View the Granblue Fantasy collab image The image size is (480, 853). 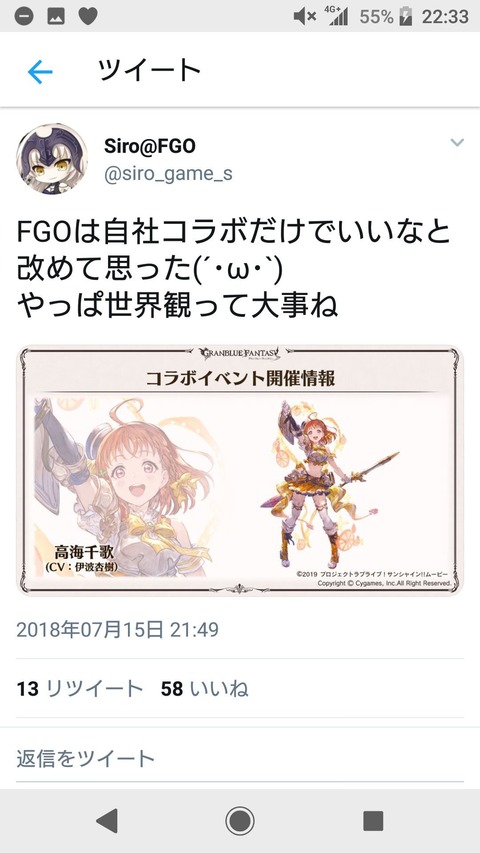[x=240, y=470]
